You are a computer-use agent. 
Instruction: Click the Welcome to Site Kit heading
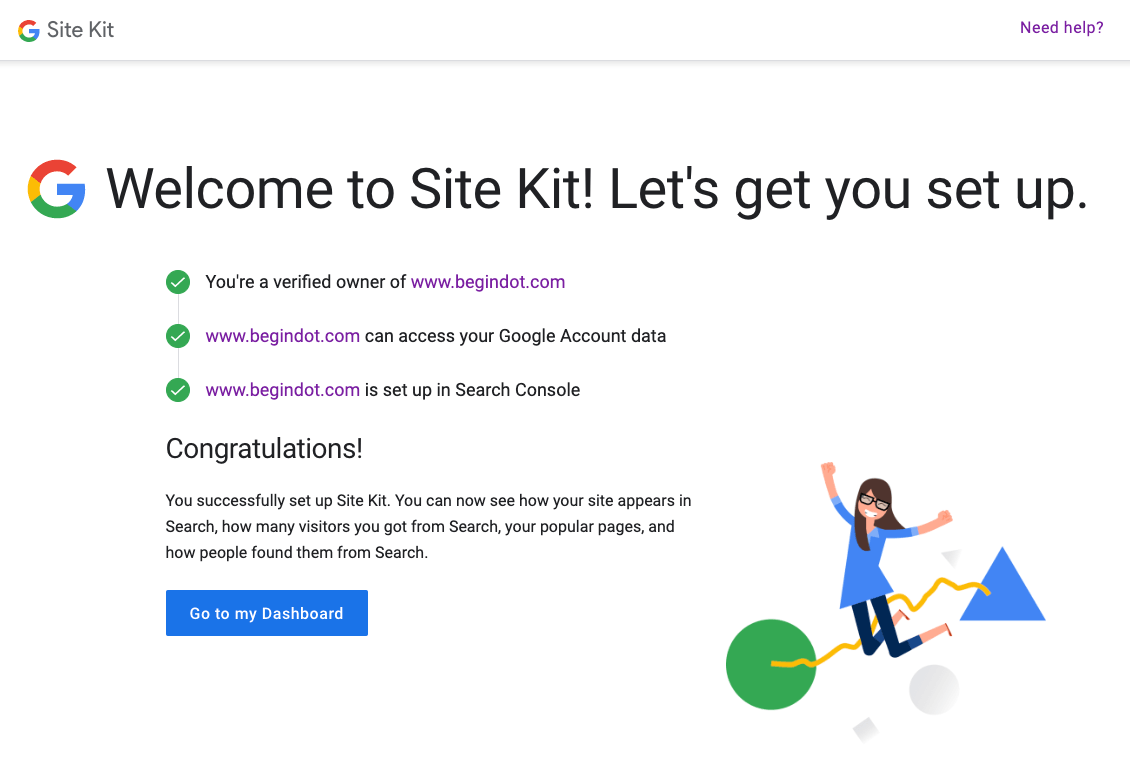coord(597,190)
